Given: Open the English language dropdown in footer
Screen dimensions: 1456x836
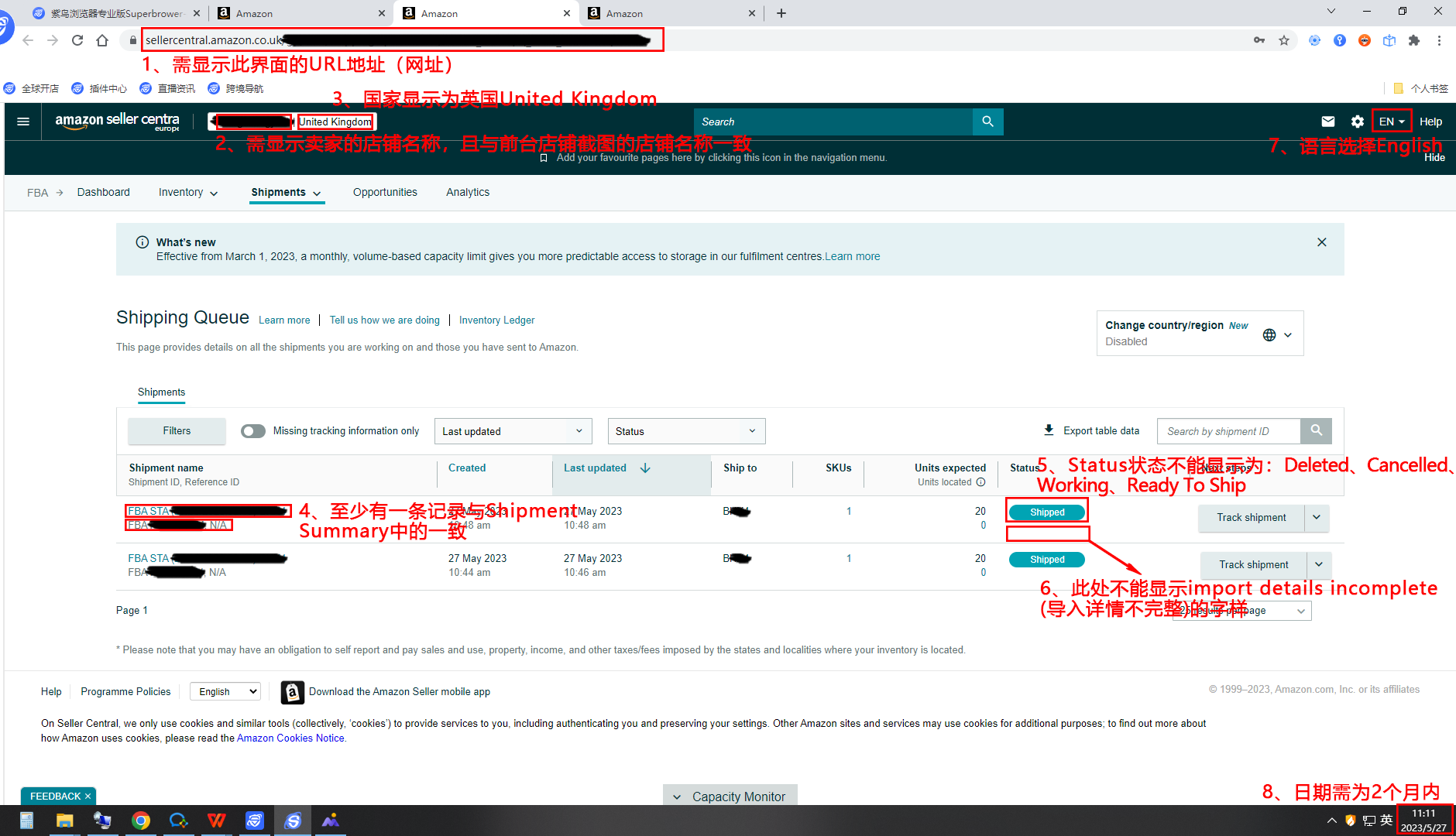Looking at the screenshot, I should [225, 691].
